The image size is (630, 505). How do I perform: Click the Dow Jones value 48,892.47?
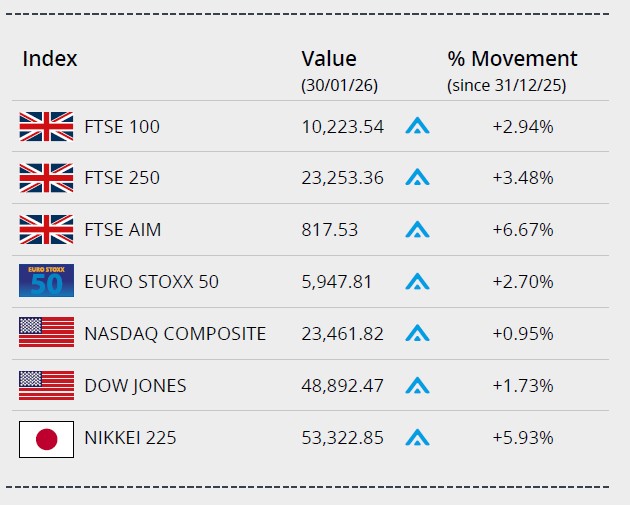[x=342, y=386]
